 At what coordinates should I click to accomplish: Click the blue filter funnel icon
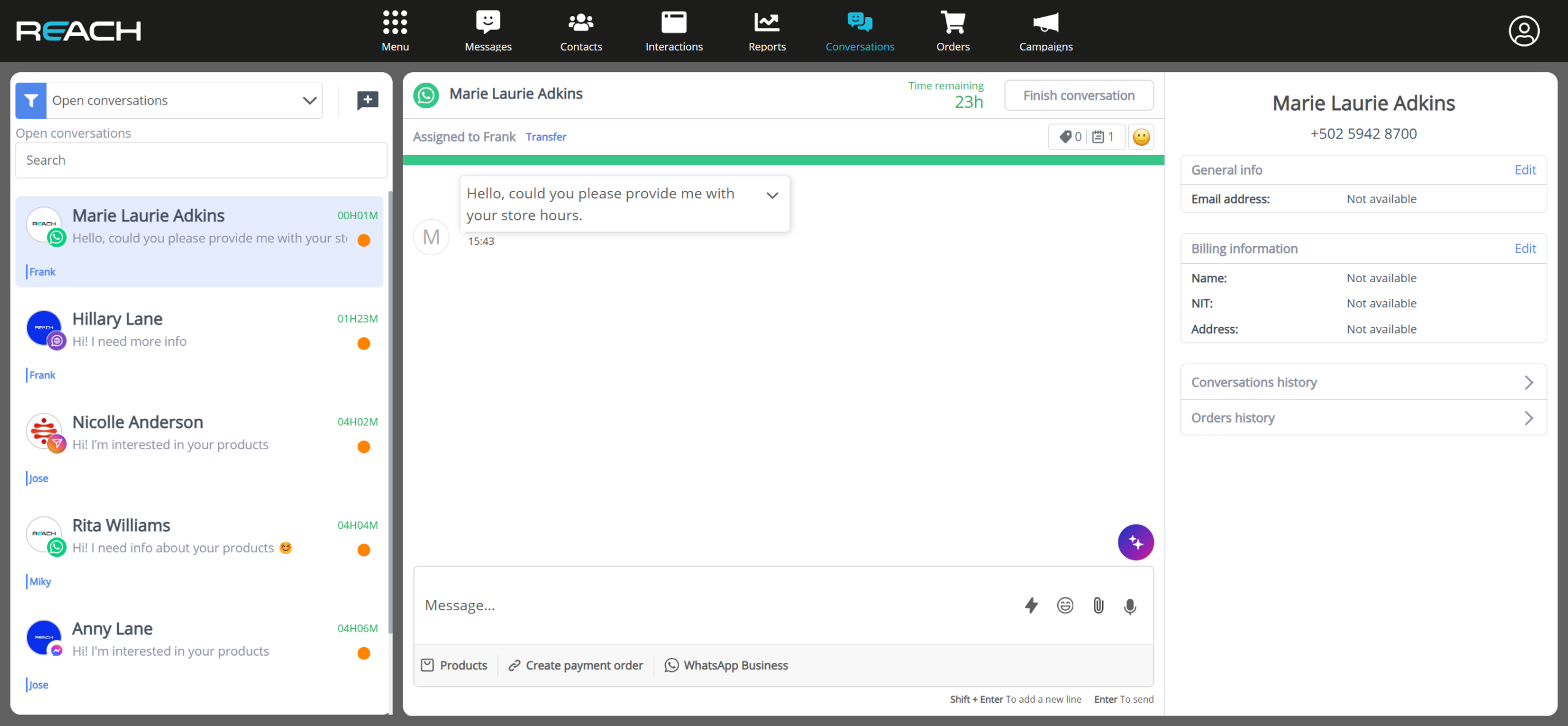pyautogui.click(x=31, y=100)
